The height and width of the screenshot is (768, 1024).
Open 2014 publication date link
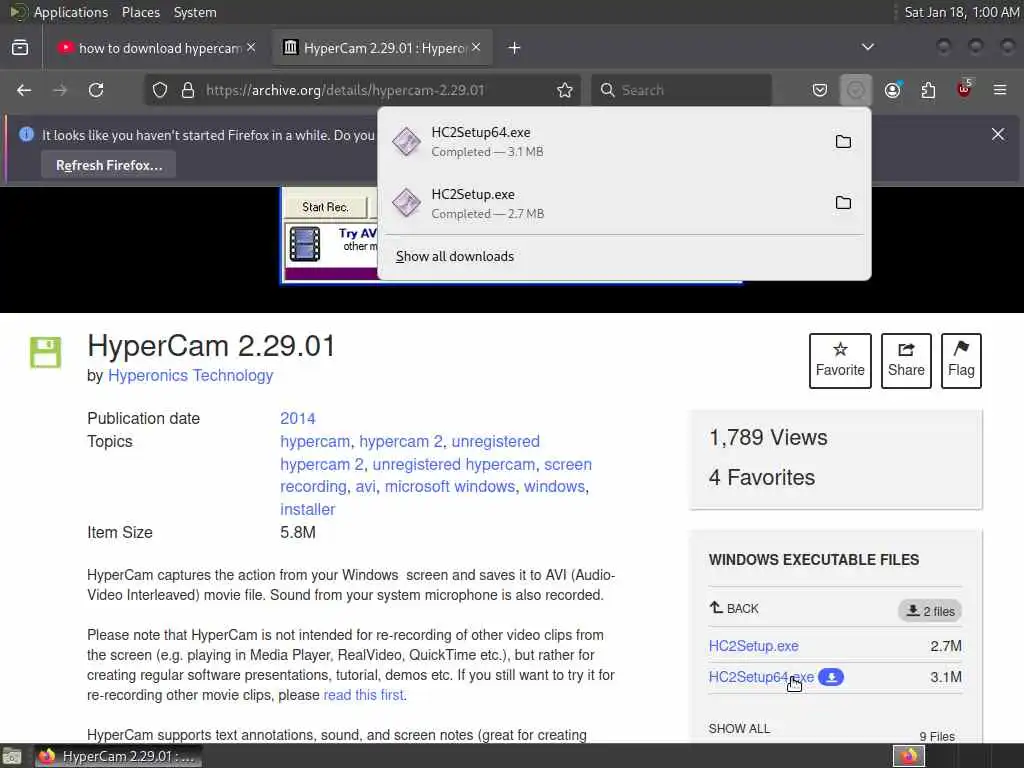297,419
